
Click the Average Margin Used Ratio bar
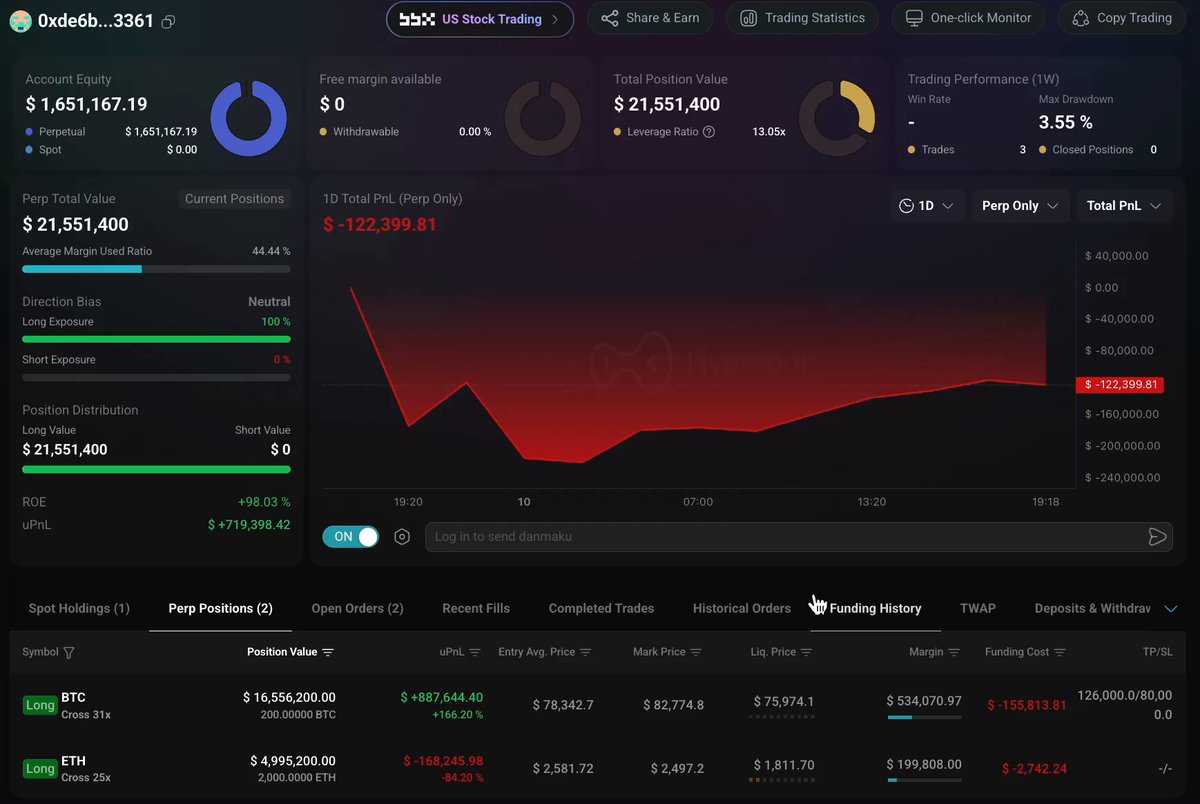(x=156, y=269)
